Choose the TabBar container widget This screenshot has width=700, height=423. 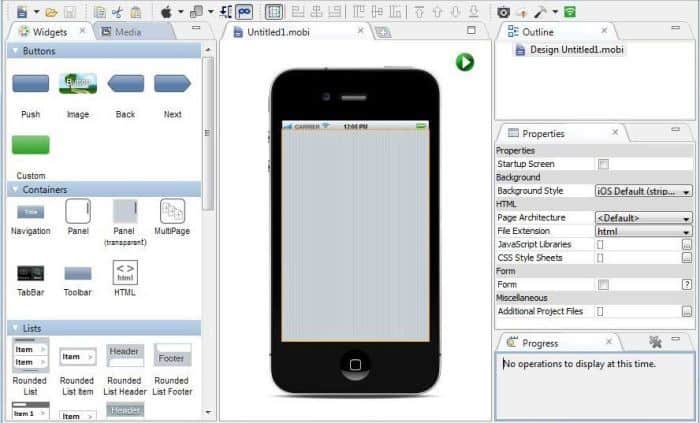(30, 273)
